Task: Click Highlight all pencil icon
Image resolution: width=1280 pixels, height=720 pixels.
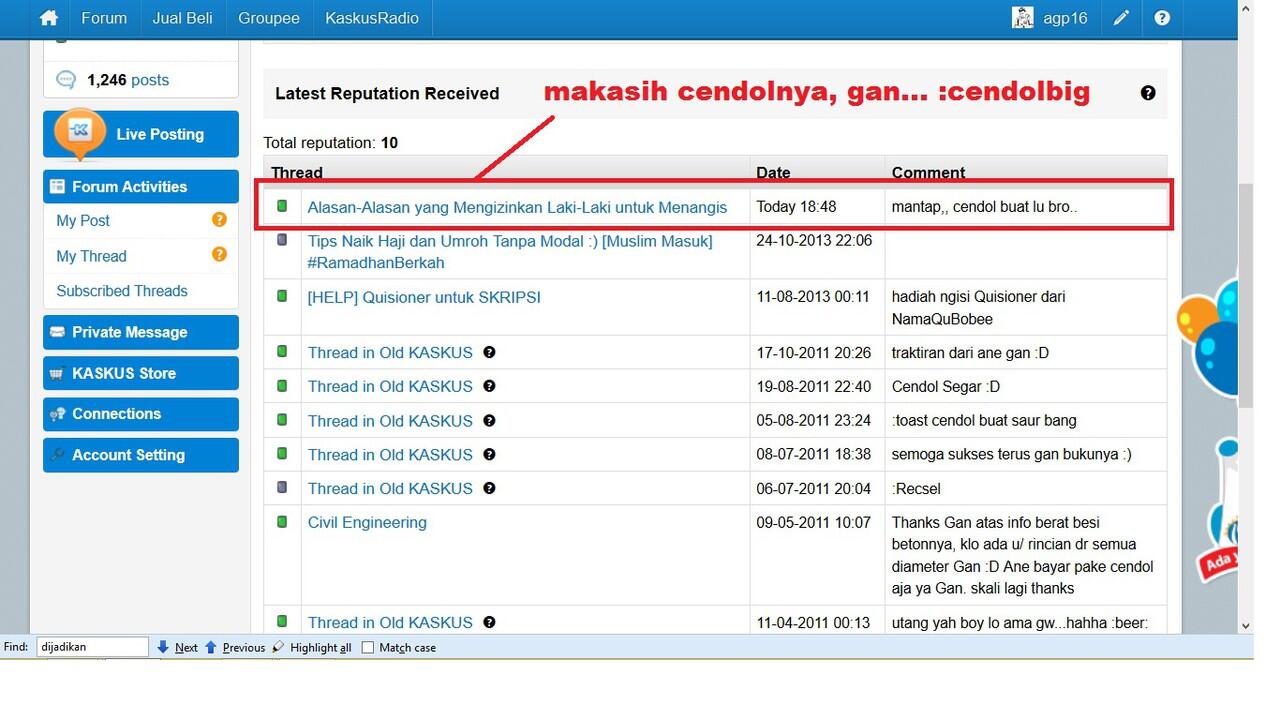Action: pos(278,647)
